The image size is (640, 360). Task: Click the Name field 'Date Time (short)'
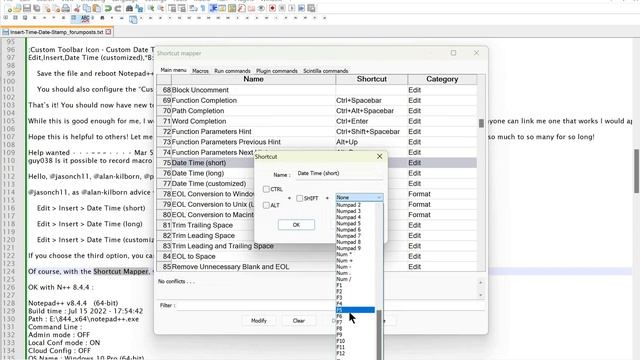point(340,173)
